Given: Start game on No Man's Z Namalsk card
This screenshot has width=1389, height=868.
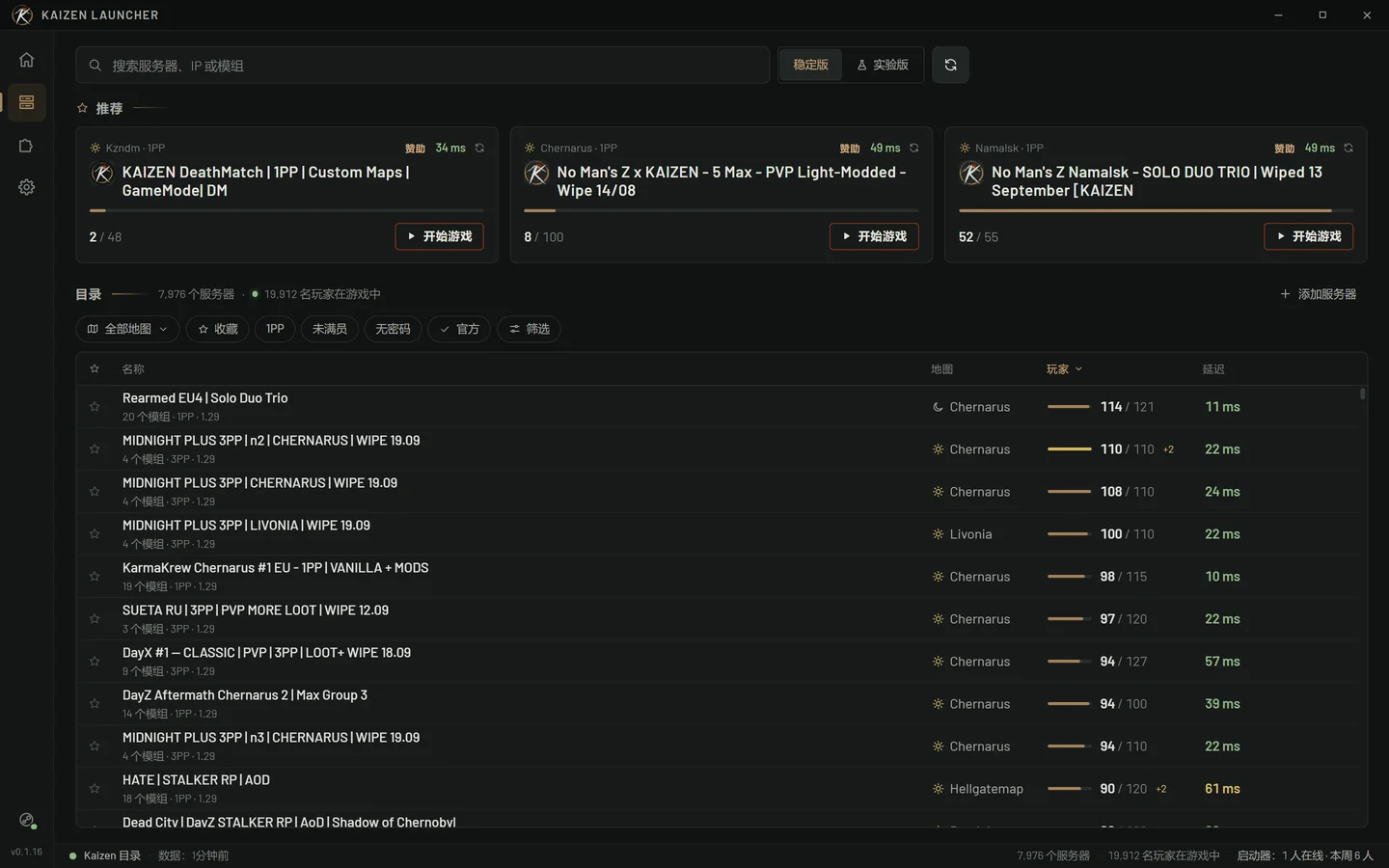Looking at the screenshot, I should [1308, 236].
